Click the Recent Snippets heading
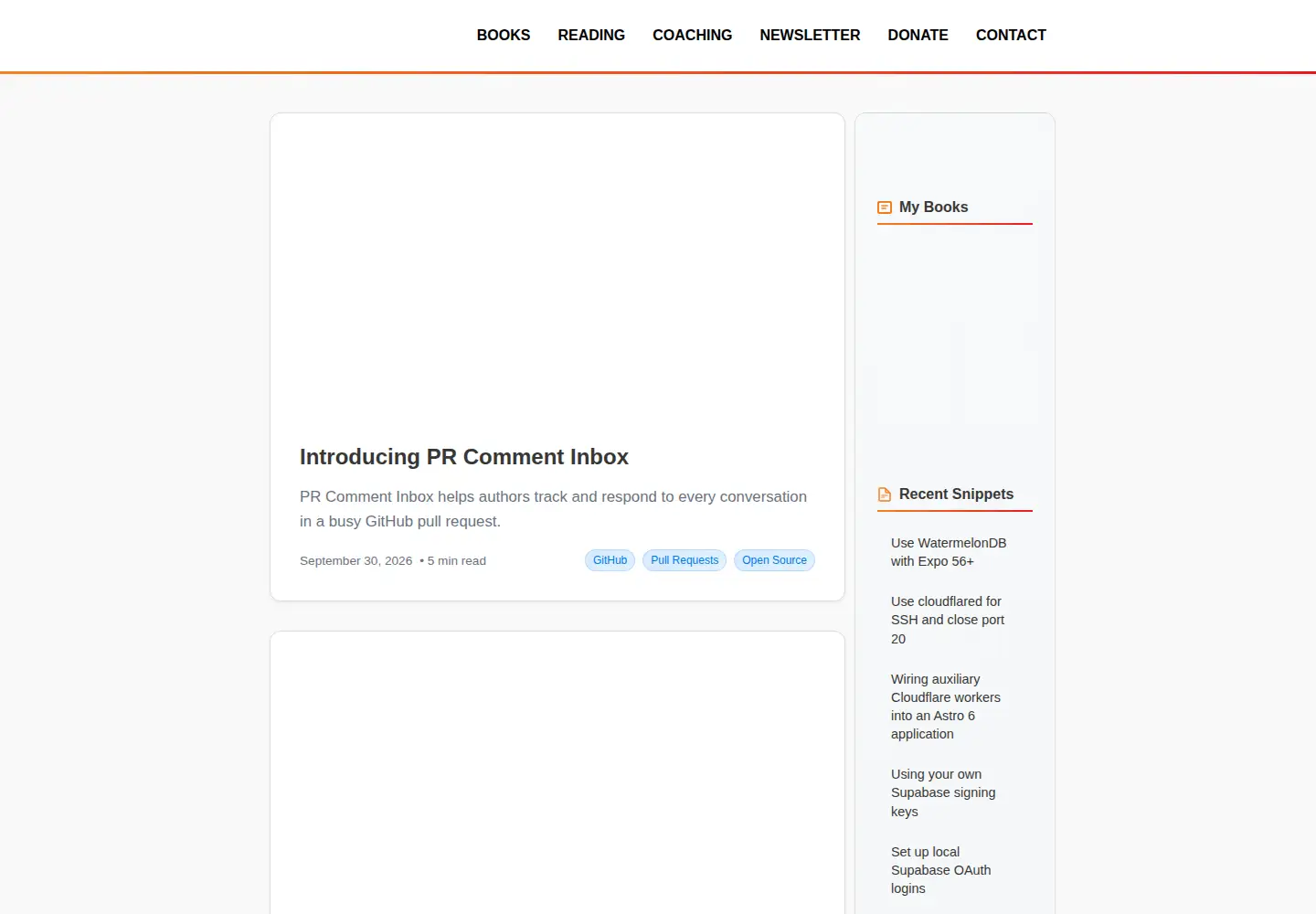 pos(956,494)
